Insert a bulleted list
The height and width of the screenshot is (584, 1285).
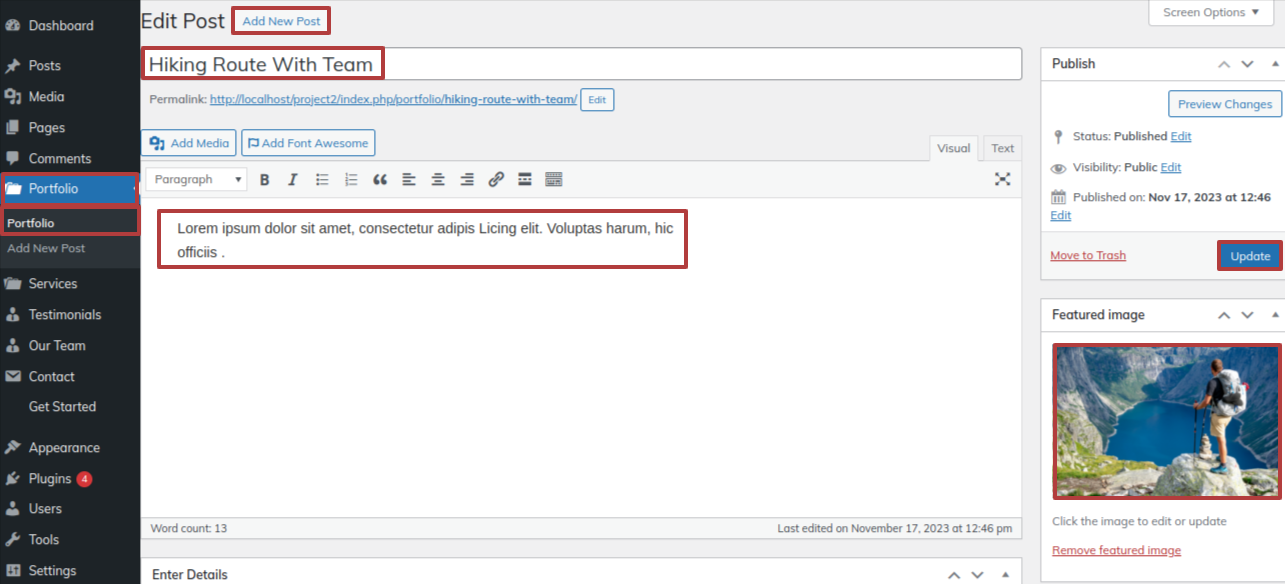(322, 180)
